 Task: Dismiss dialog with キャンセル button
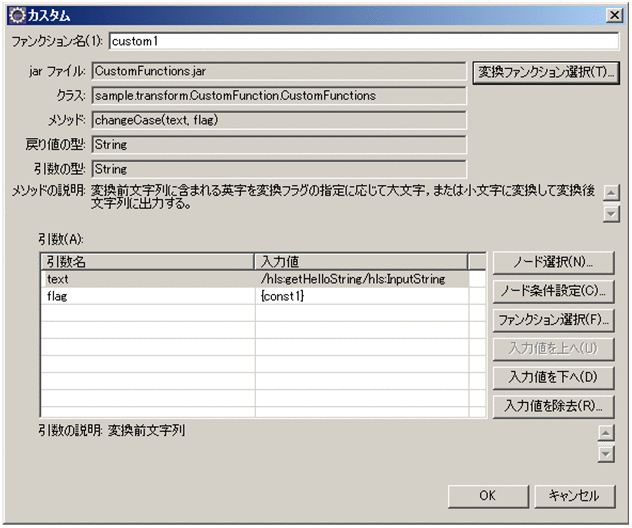(575, 496)
